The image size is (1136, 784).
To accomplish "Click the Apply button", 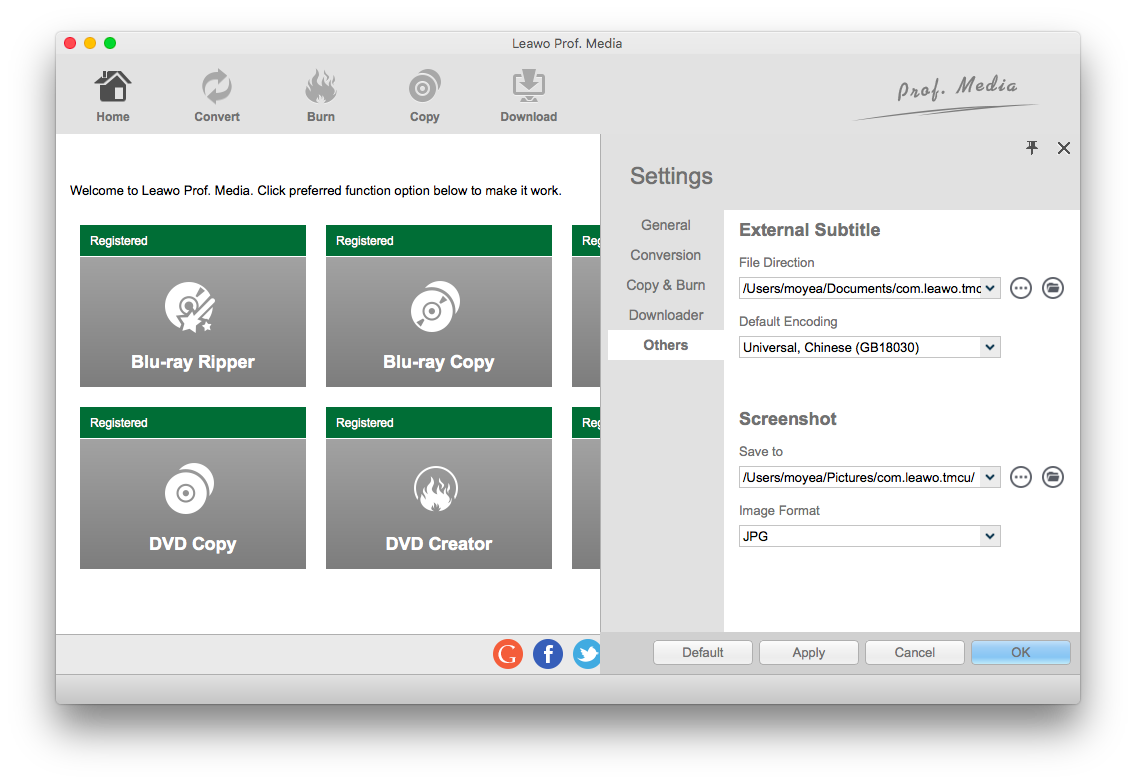I will click(808, 653).
